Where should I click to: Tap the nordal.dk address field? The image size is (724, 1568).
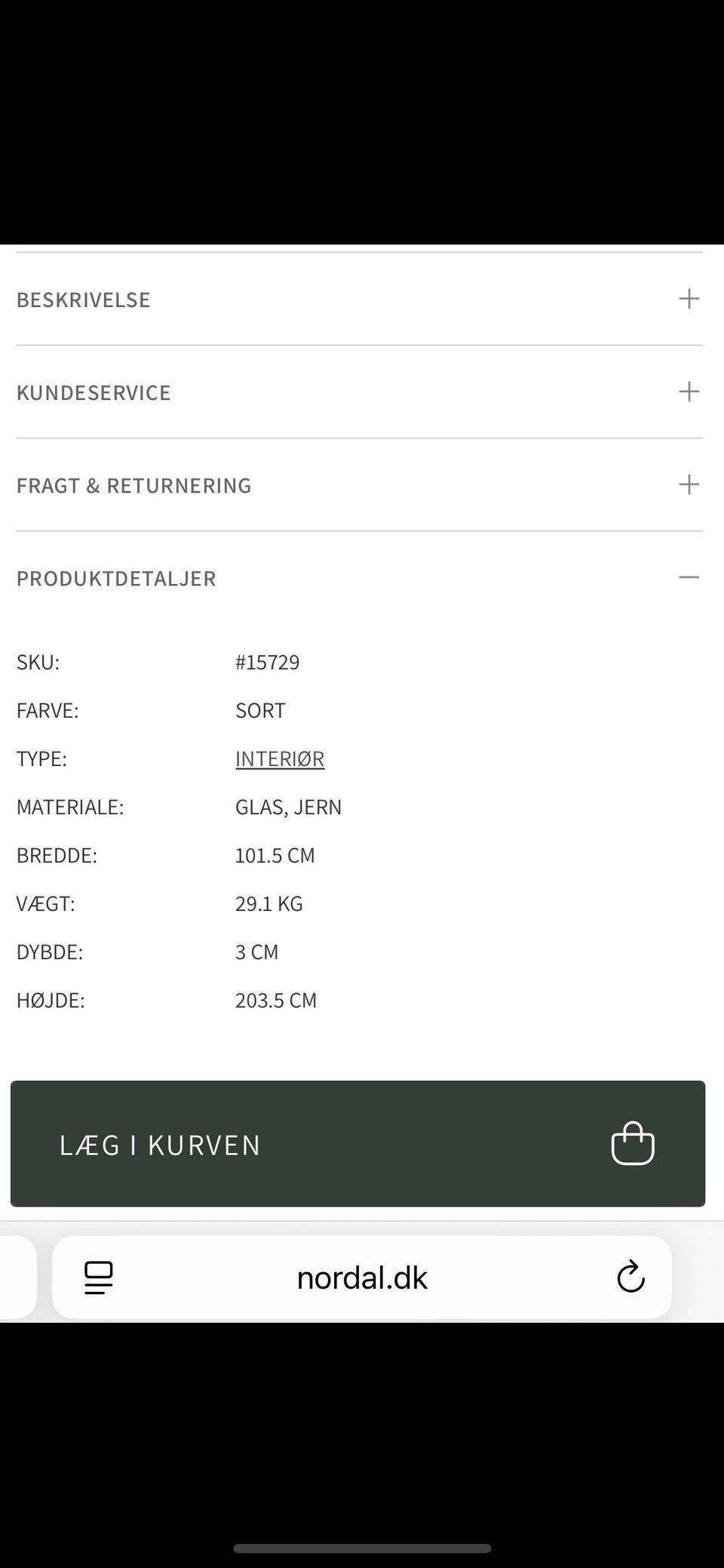click(362, 1277)
